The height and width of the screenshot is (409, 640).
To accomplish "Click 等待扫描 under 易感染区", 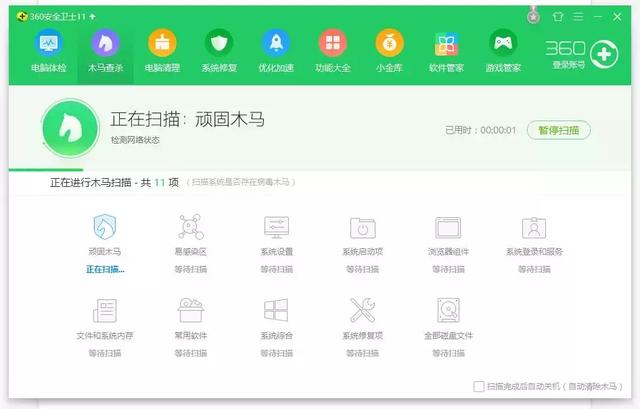I will [191, 269].
